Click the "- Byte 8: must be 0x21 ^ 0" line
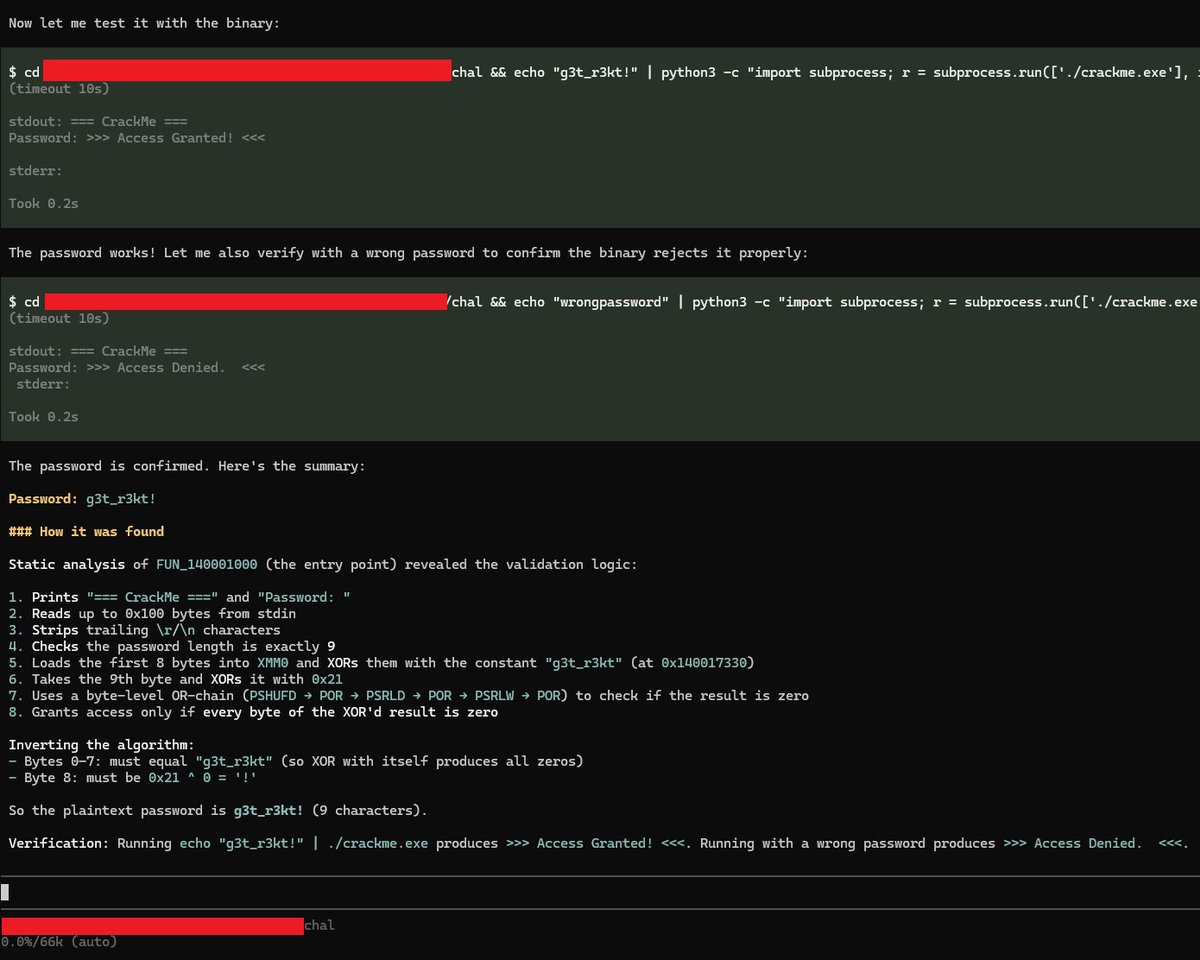 click(133, 777)
